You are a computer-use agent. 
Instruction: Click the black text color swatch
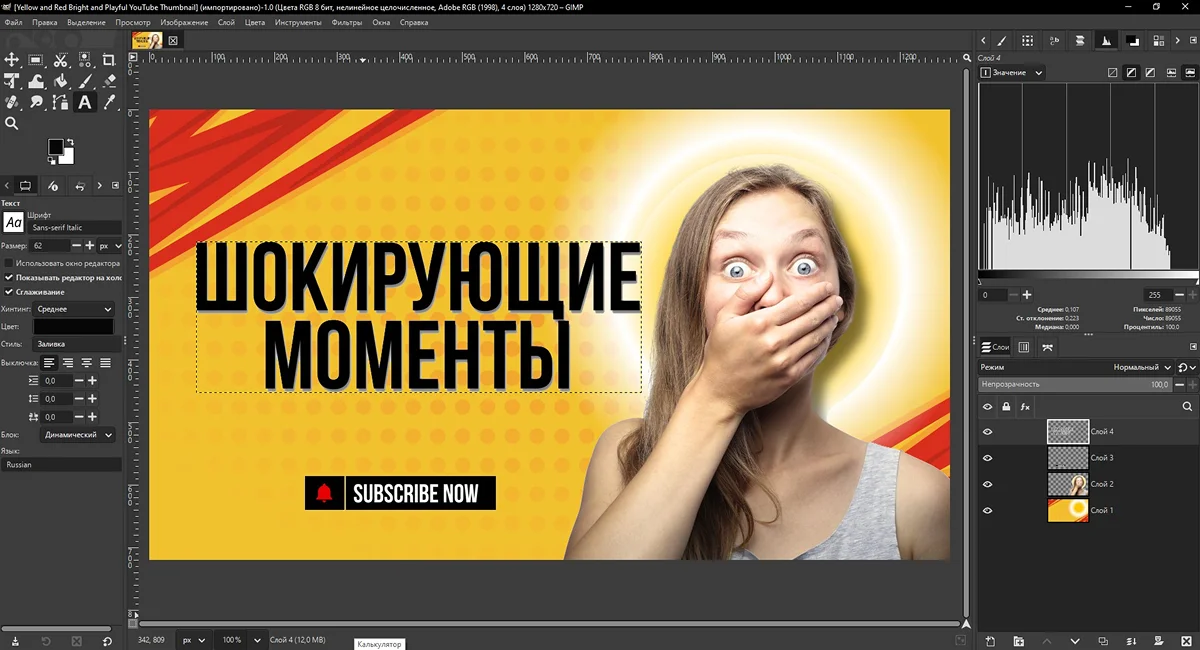click(x=74, y=327)
